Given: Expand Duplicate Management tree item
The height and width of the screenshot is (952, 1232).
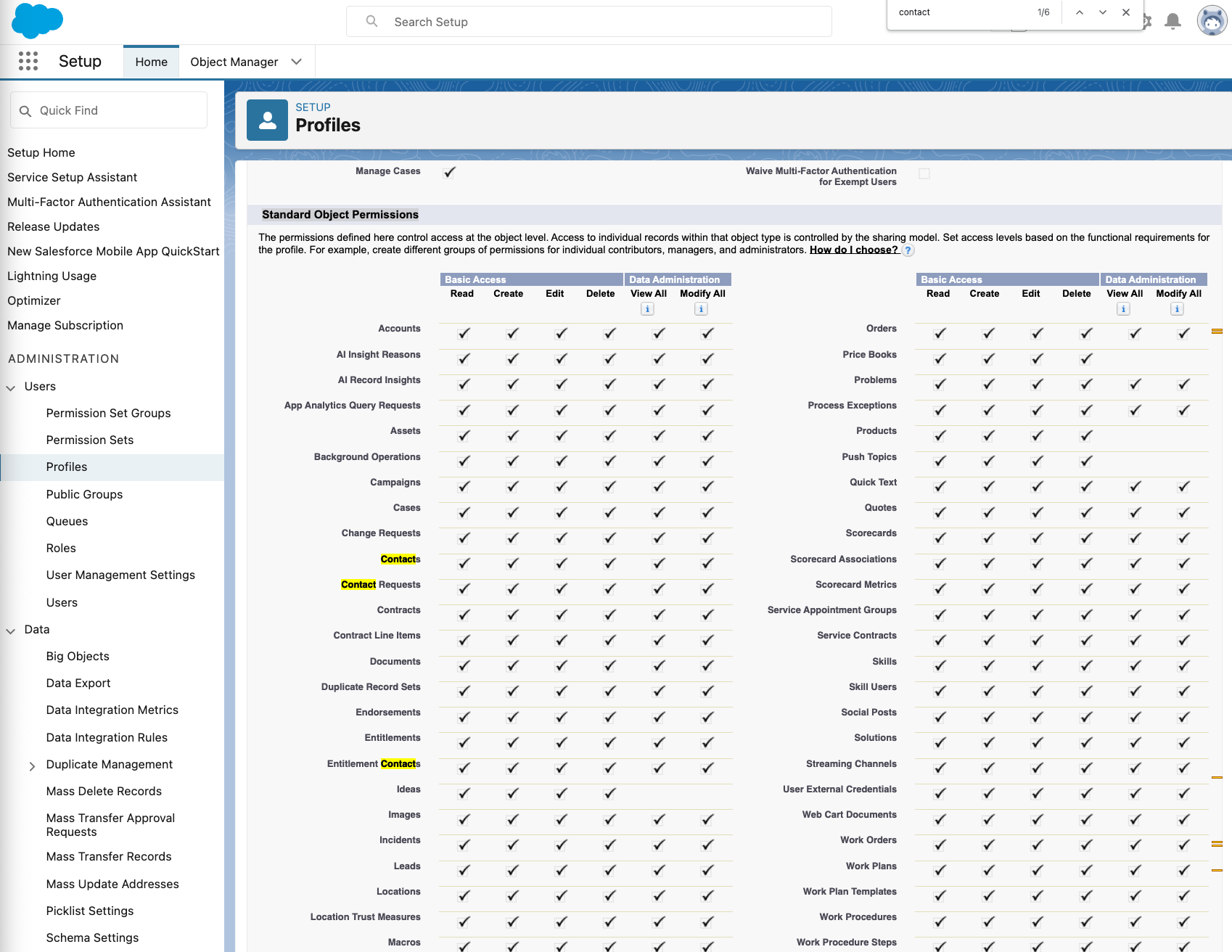Looking at the screenshot, I should point(32,766).
